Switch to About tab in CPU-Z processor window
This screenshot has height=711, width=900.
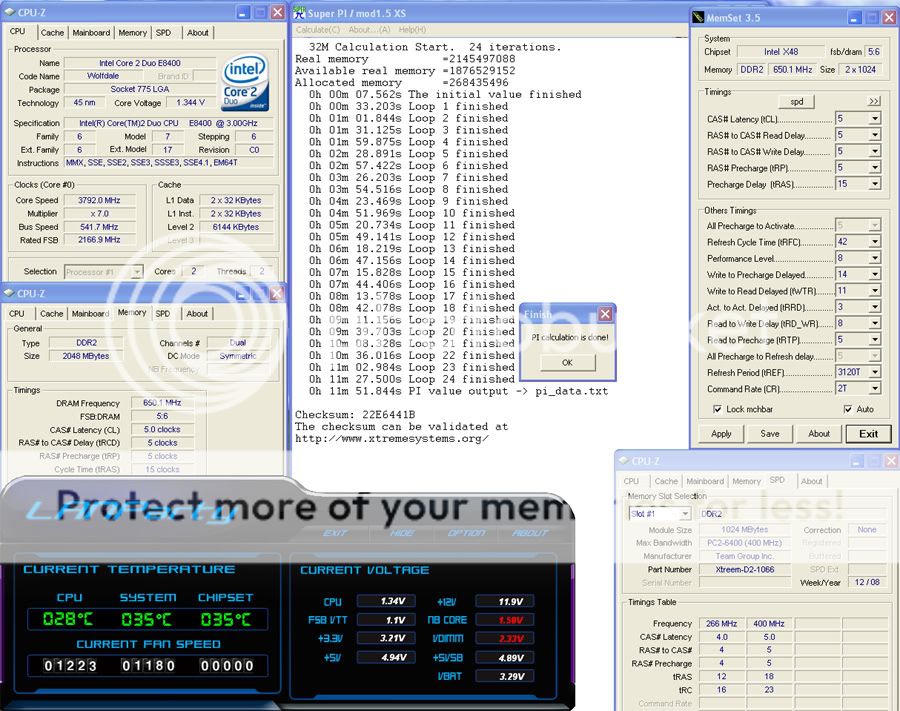click(197, 33)
